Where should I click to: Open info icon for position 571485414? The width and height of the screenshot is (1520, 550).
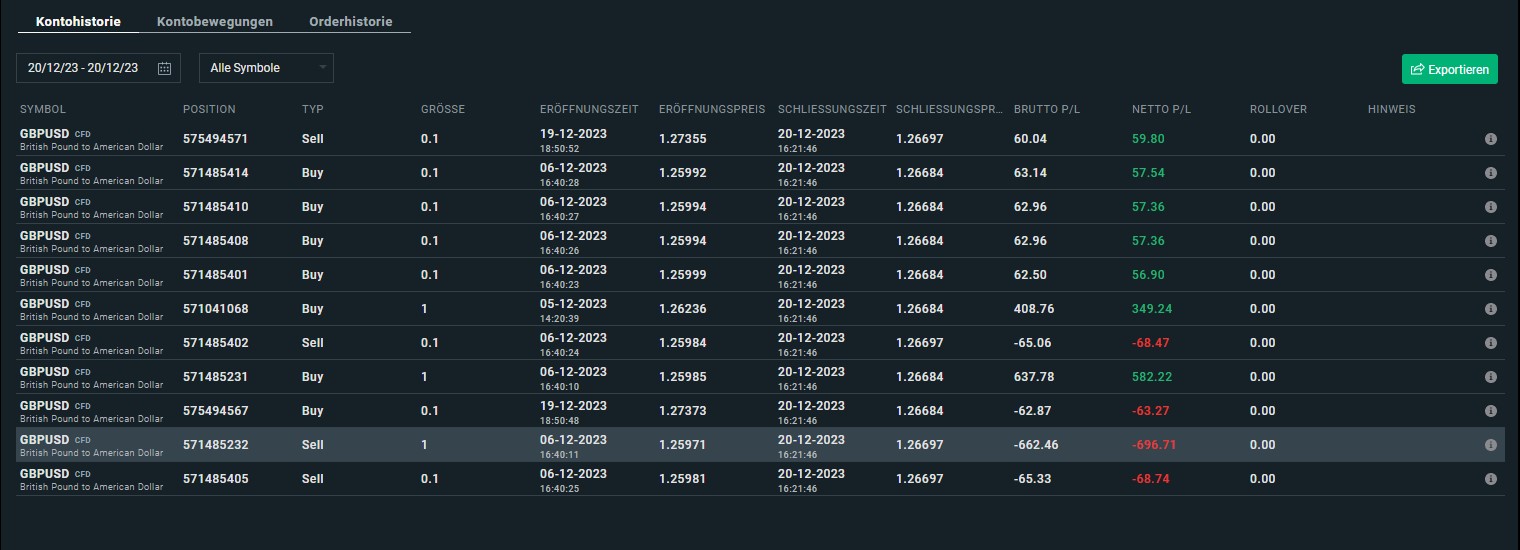(1490, 173)
